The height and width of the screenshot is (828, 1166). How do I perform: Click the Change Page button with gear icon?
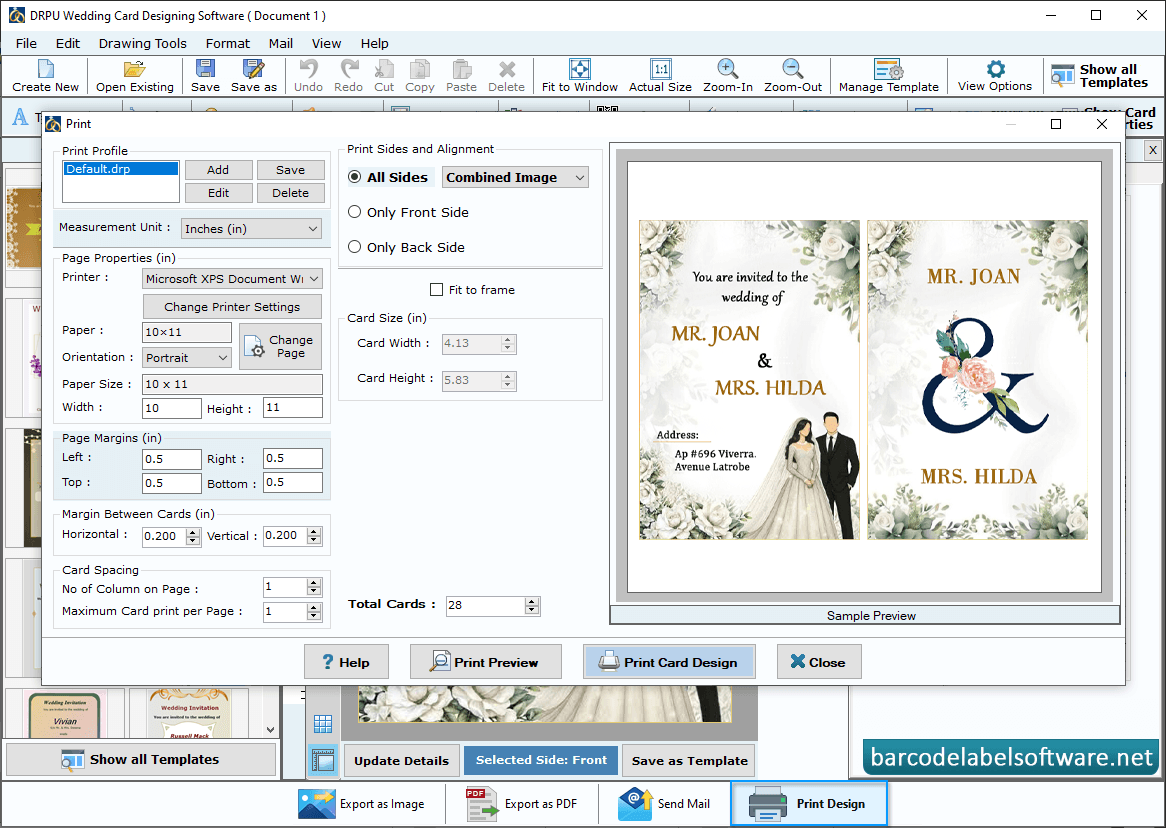pos(280,347)
